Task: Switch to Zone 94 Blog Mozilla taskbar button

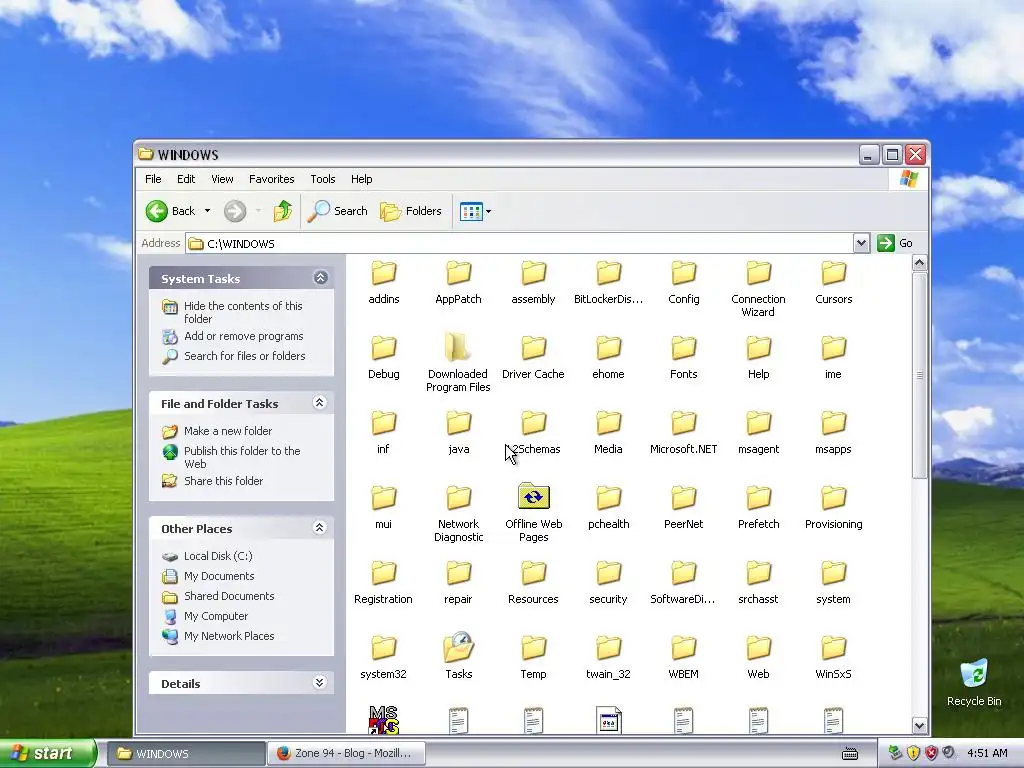Action: [346, 753]
